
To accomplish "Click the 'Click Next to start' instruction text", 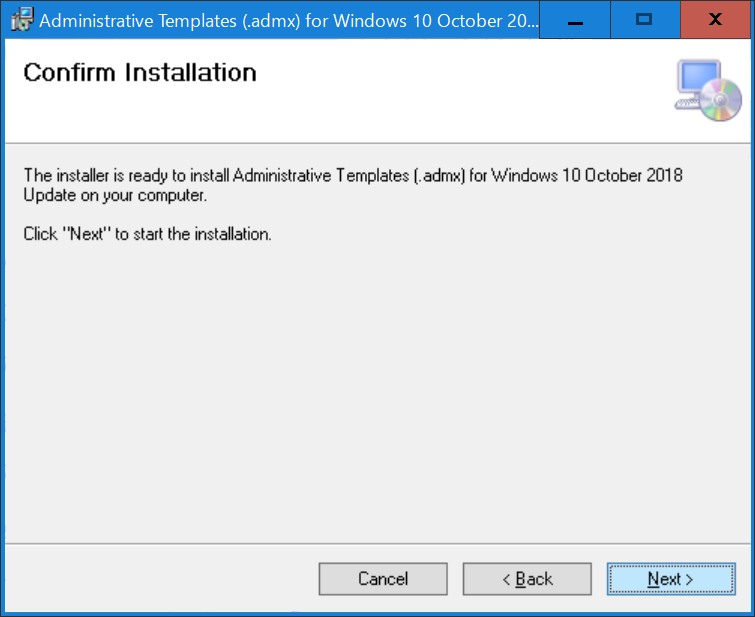I will [x=147, y=234].
